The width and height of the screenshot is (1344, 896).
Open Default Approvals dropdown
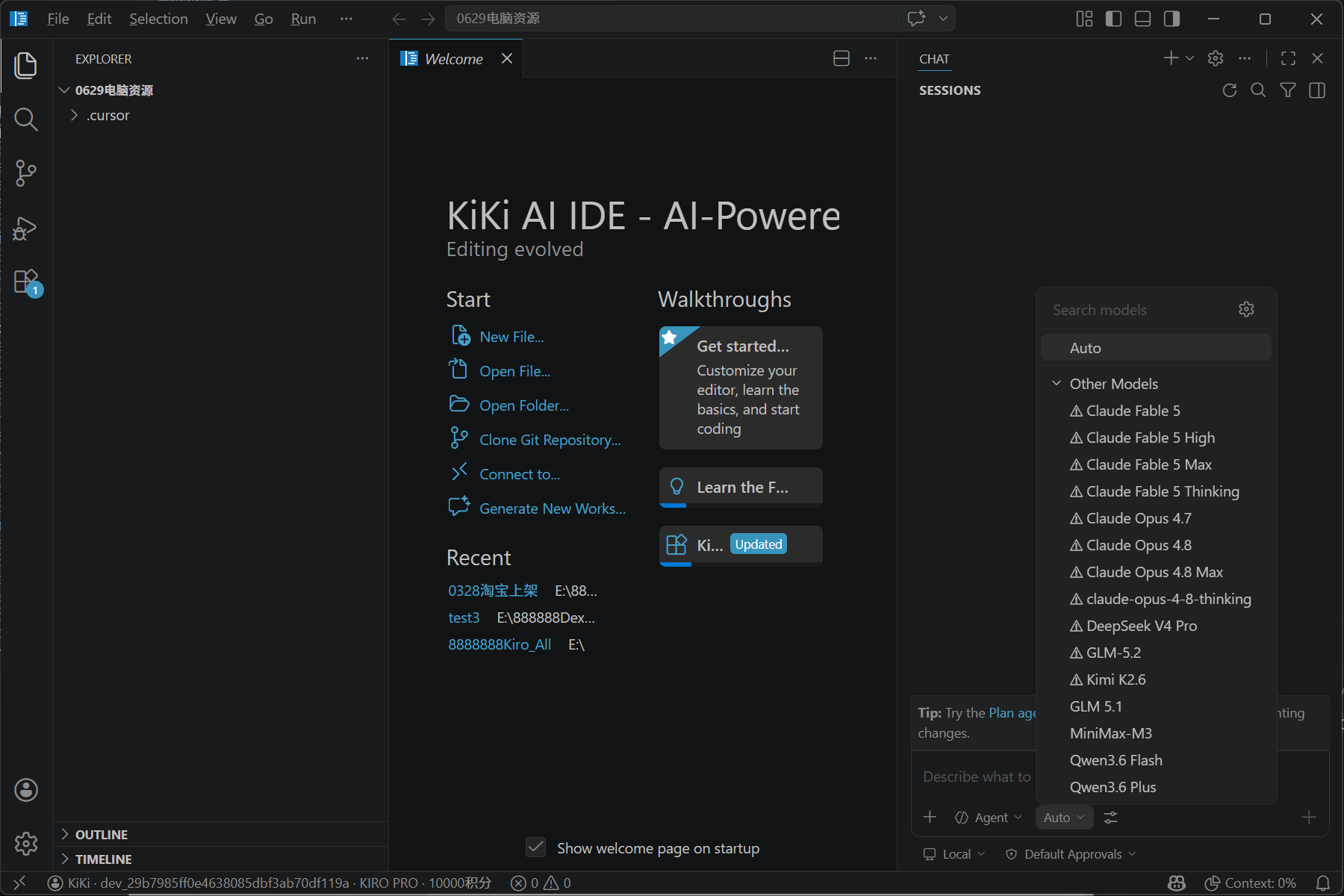(x=1071, y=854)
